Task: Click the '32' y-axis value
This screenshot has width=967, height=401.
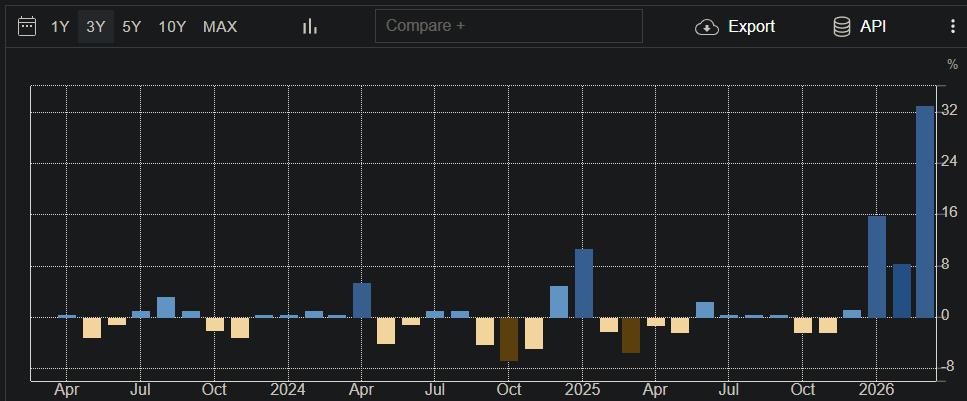Action: (950, 110)
